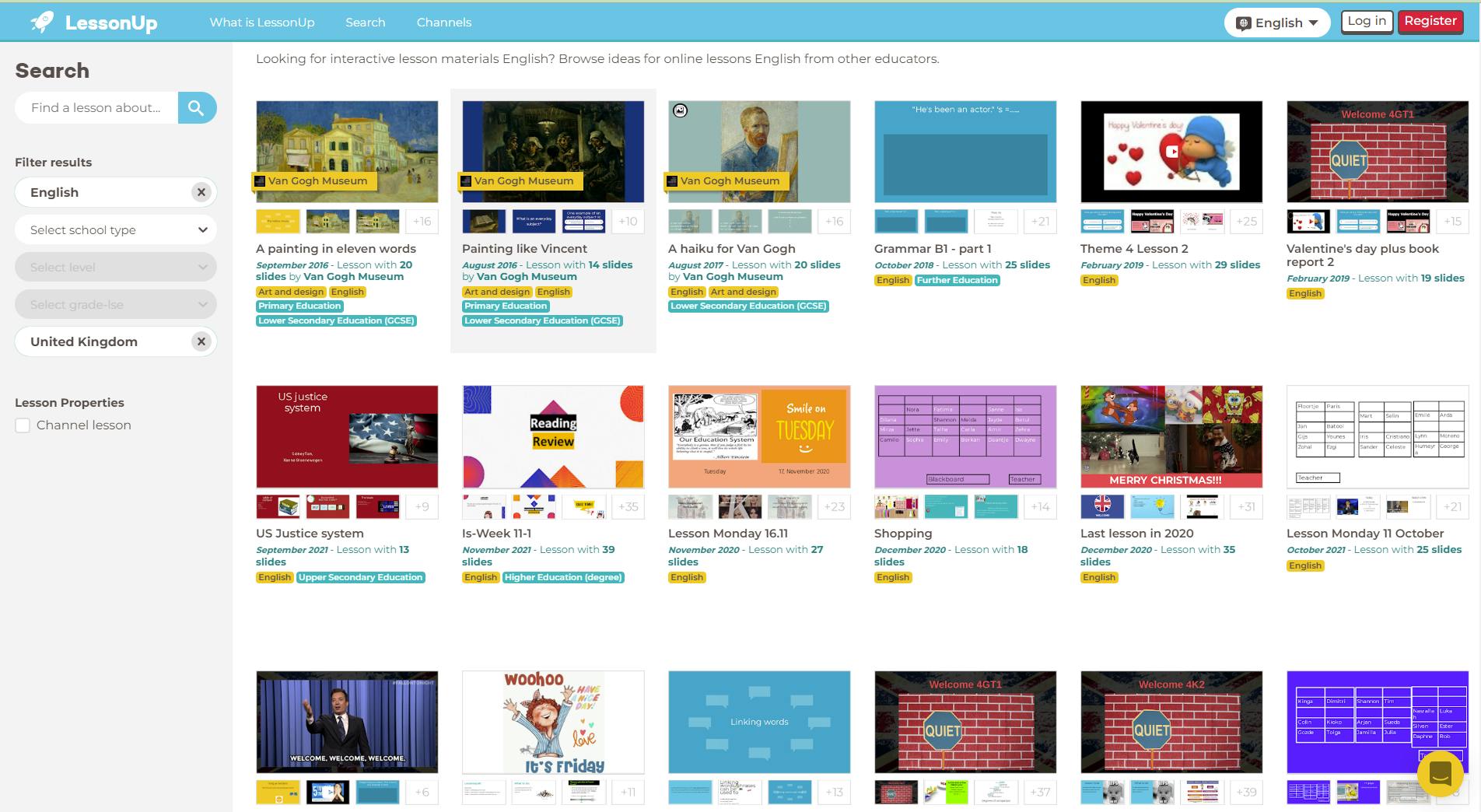
Task: Click the purple seating chart Shopping thumbnail
Action: pyautogui.click(x=965, y=437)
